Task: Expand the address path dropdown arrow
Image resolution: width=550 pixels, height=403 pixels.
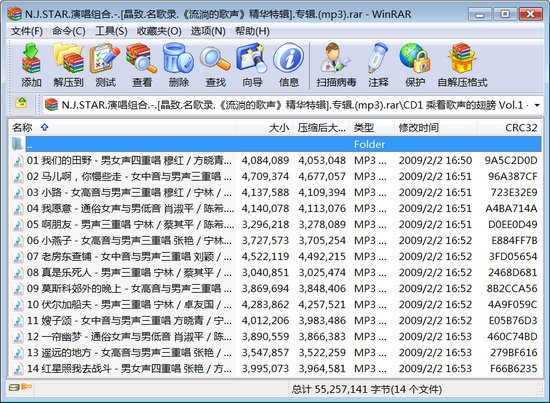Action: click(537, 105)
